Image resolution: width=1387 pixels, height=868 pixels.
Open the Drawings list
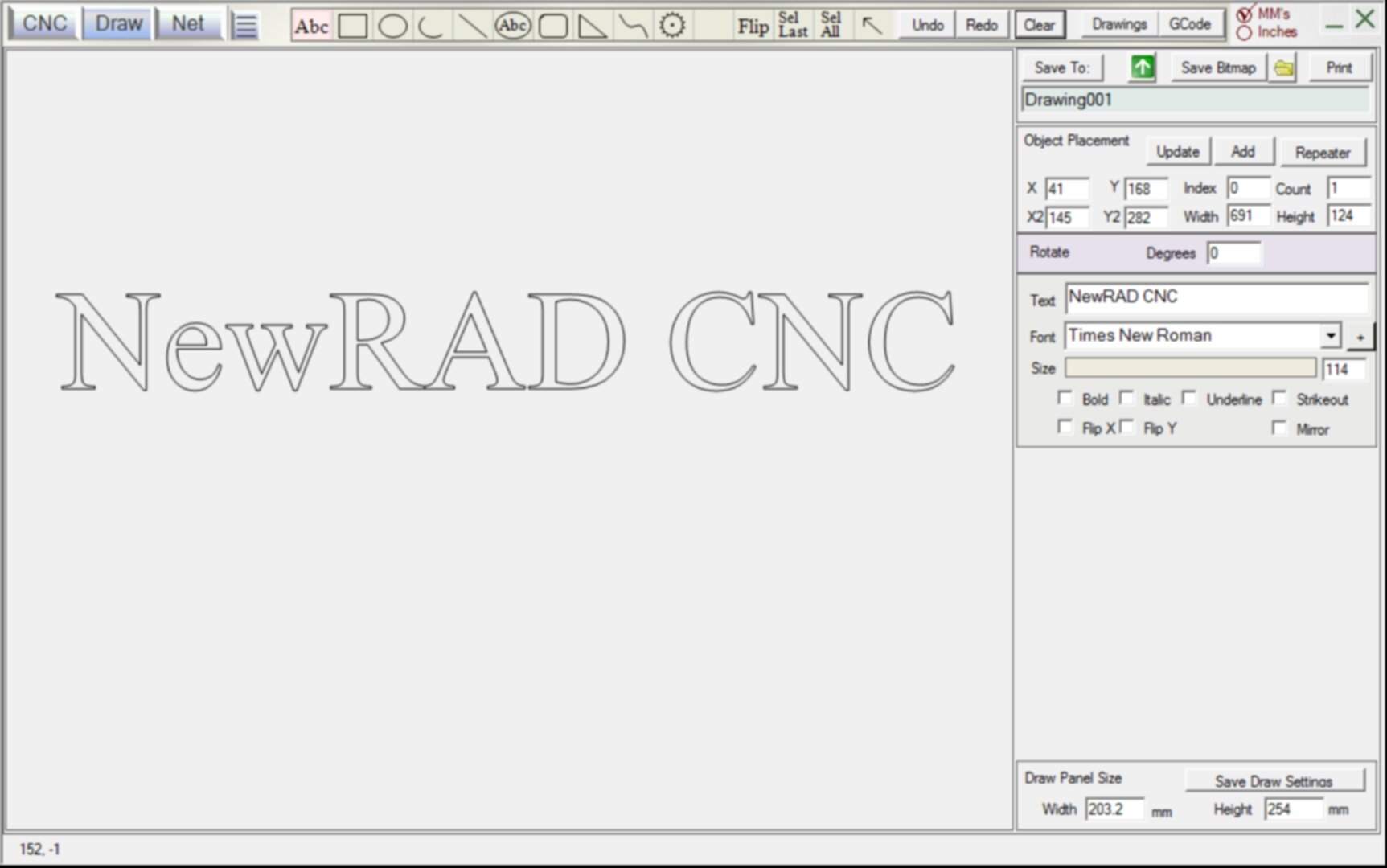(x=1119, y=24)
